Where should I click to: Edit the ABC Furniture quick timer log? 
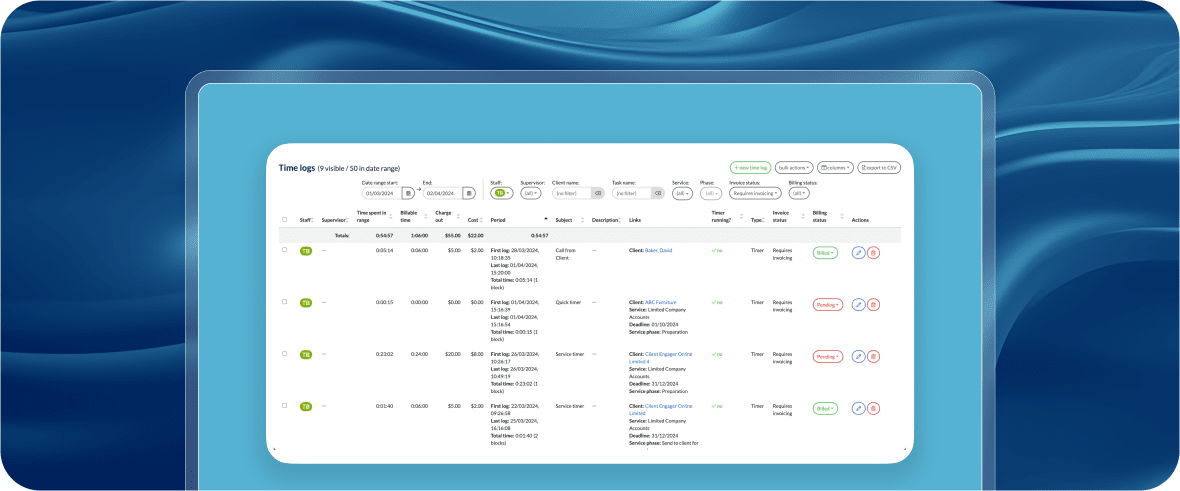[858, 304]
